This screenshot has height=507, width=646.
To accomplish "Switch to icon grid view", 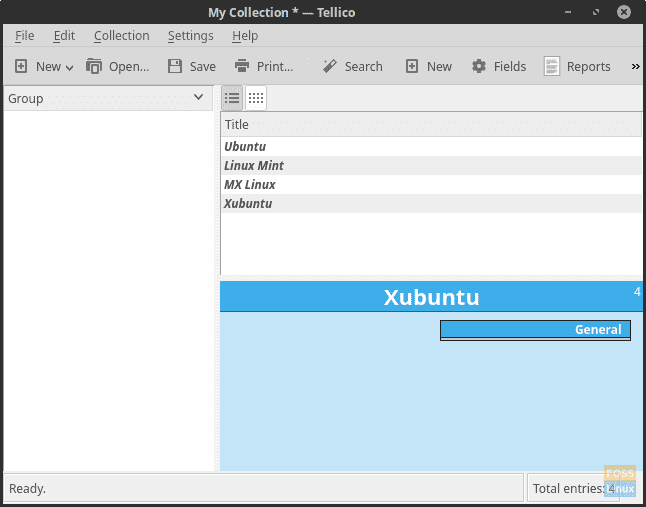I will coord(256,98).
